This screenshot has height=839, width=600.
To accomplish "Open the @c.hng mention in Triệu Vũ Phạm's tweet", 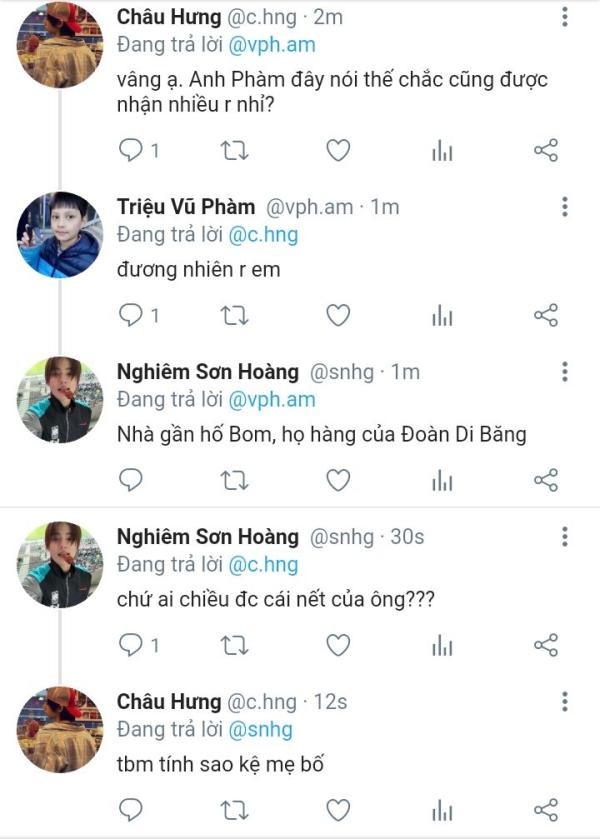I will click(264, 235).
